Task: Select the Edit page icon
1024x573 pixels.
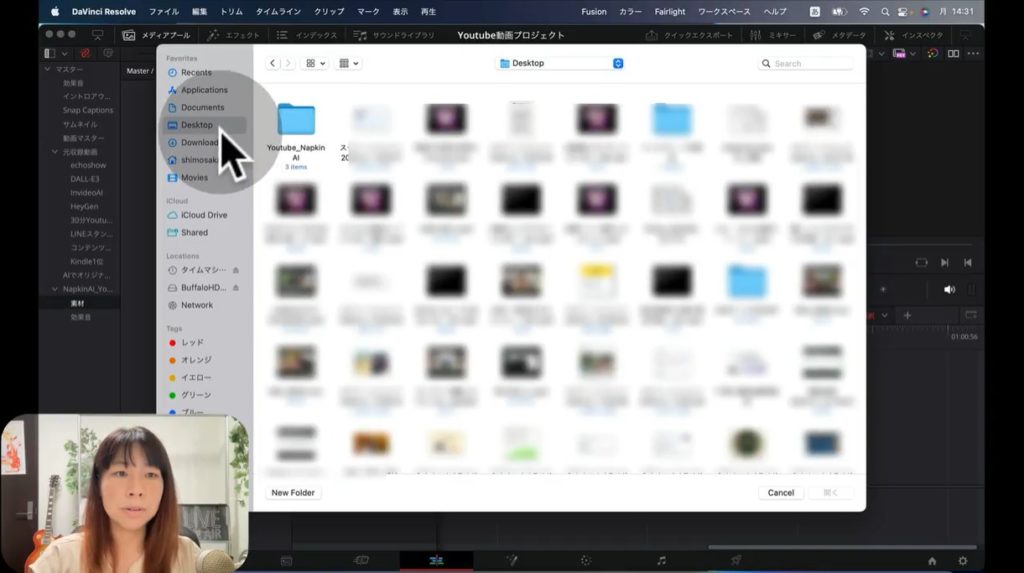Action: pyautogui.click(x=436, y=561)
